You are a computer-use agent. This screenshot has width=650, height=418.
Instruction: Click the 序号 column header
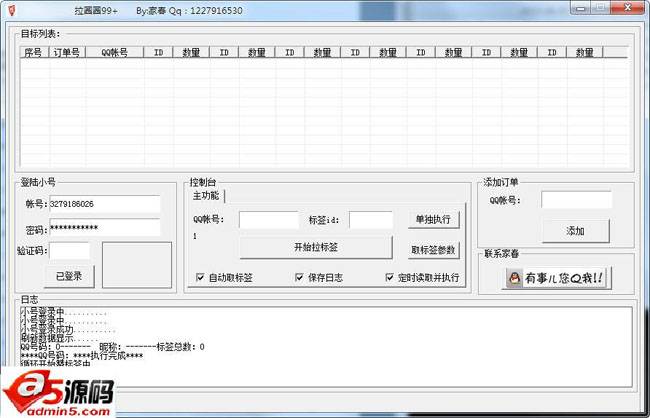coord(34,52)
